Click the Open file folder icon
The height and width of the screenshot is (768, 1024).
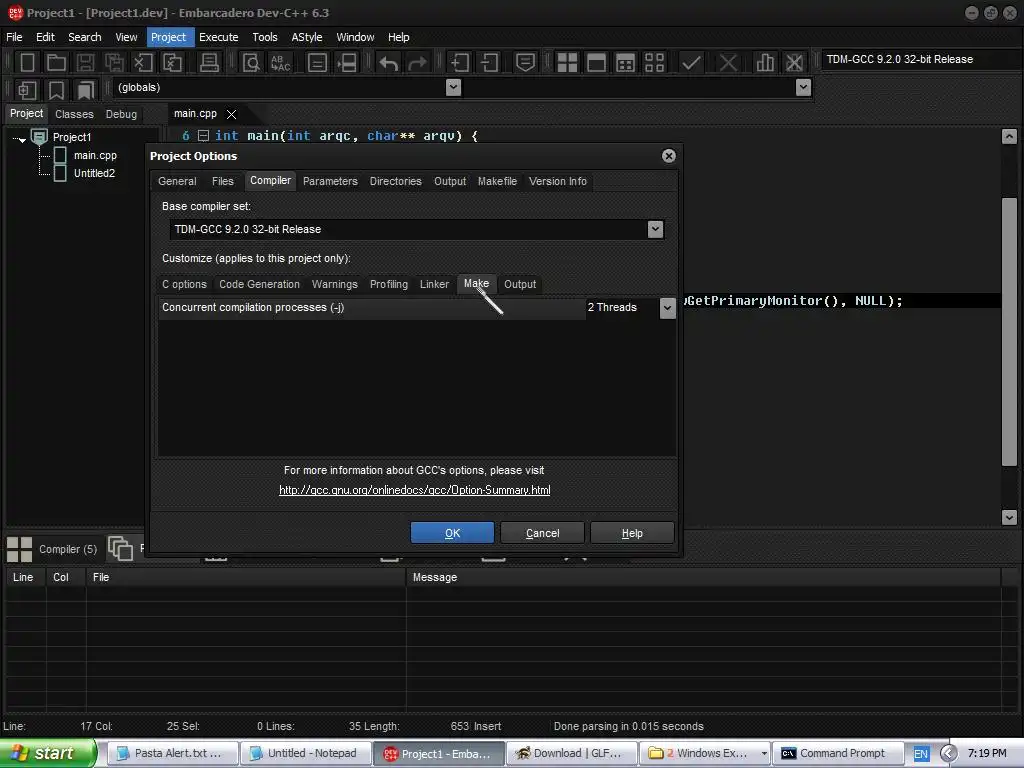pos(56,63)
